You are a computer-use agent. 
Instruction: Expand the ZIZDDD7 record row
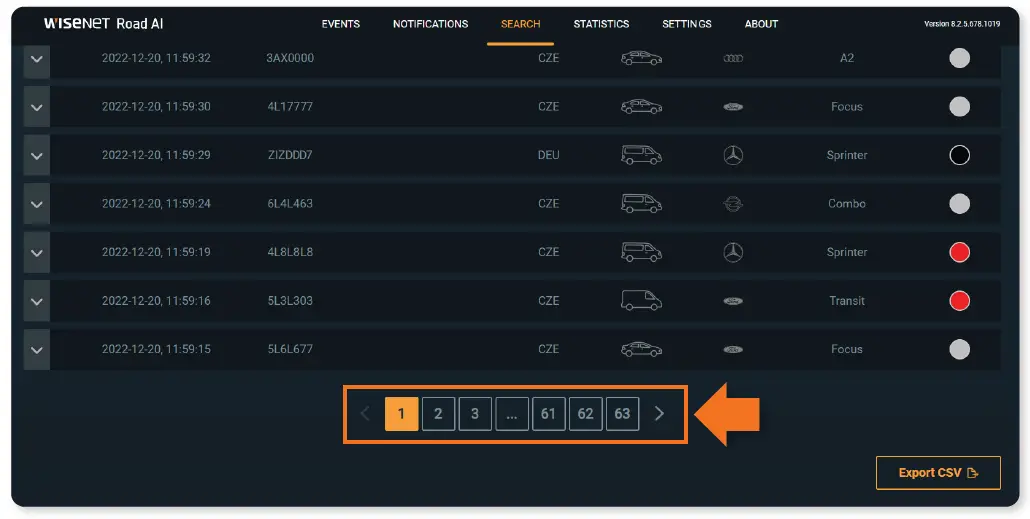point(37,156)
